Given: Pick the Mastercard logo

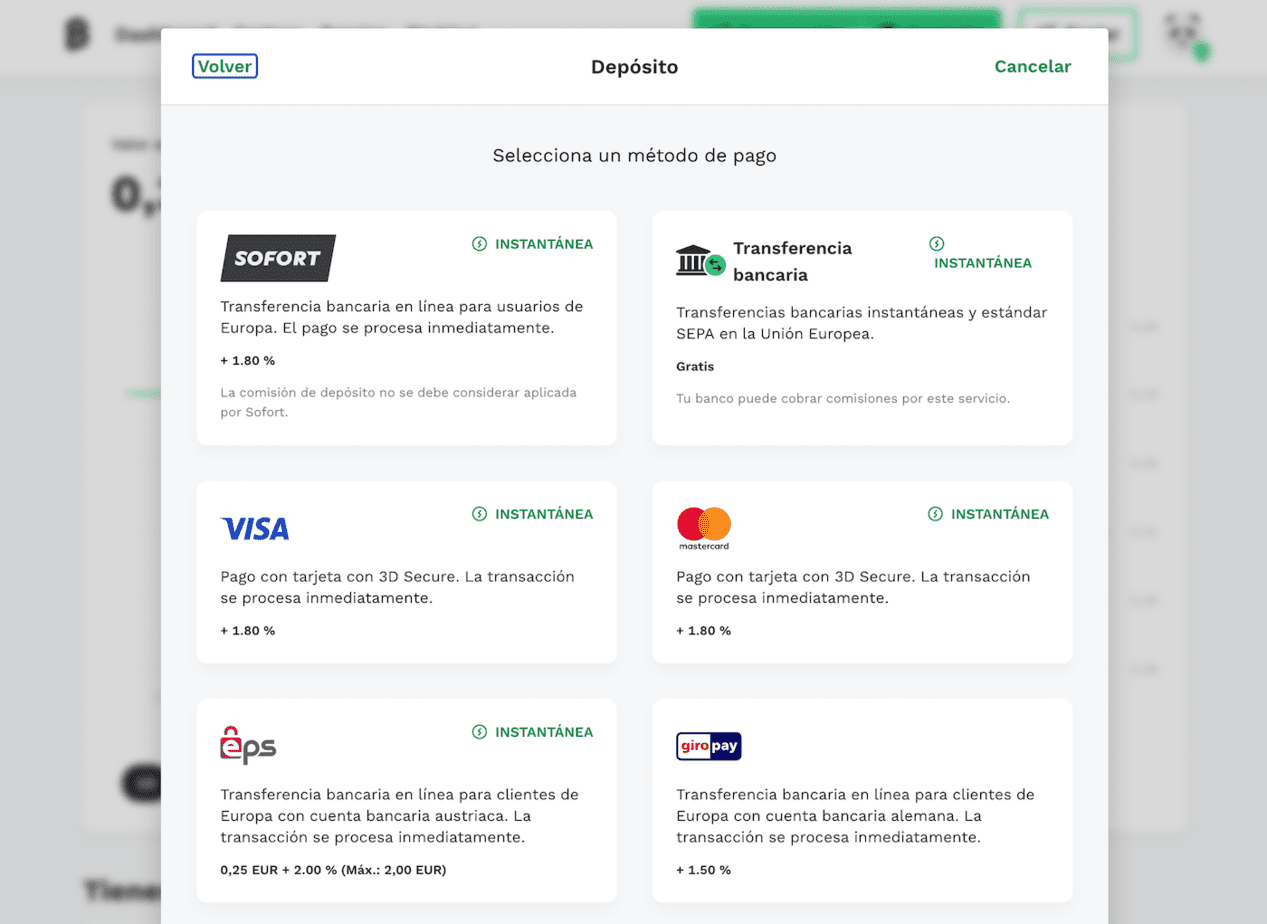Looking at the screenshot, I should (704, 528).
